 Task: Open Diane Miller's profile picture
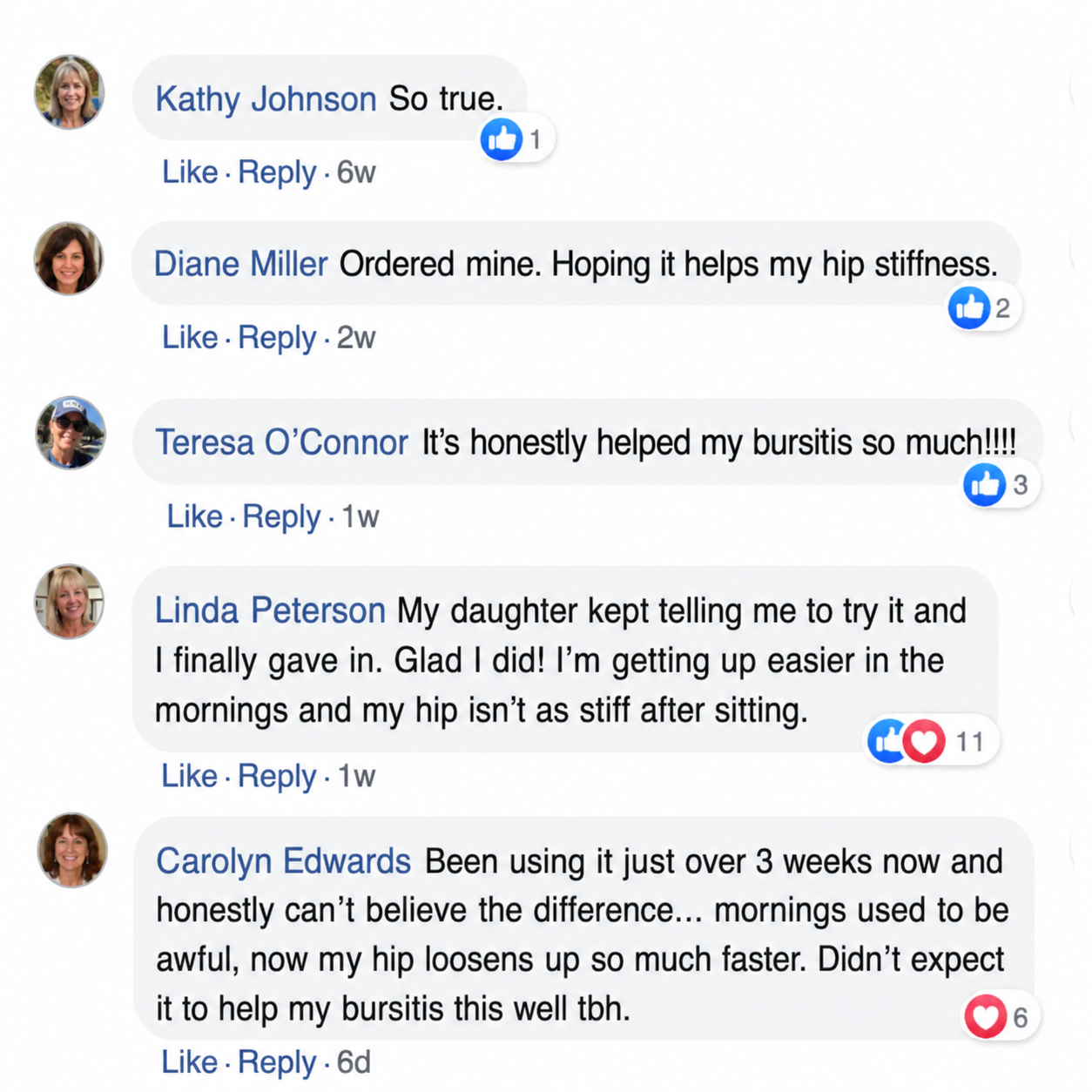coord(69,259)
